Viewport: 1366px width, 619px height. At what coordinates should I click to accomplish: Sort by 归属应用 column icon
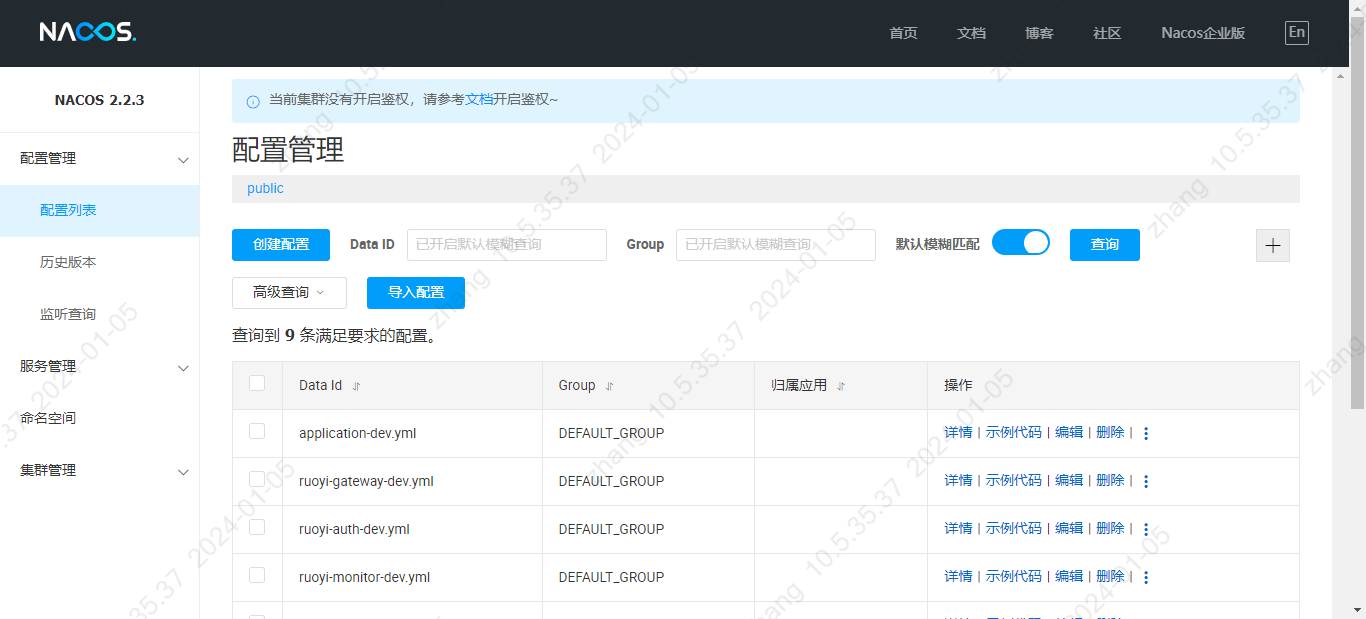point(840,386)
